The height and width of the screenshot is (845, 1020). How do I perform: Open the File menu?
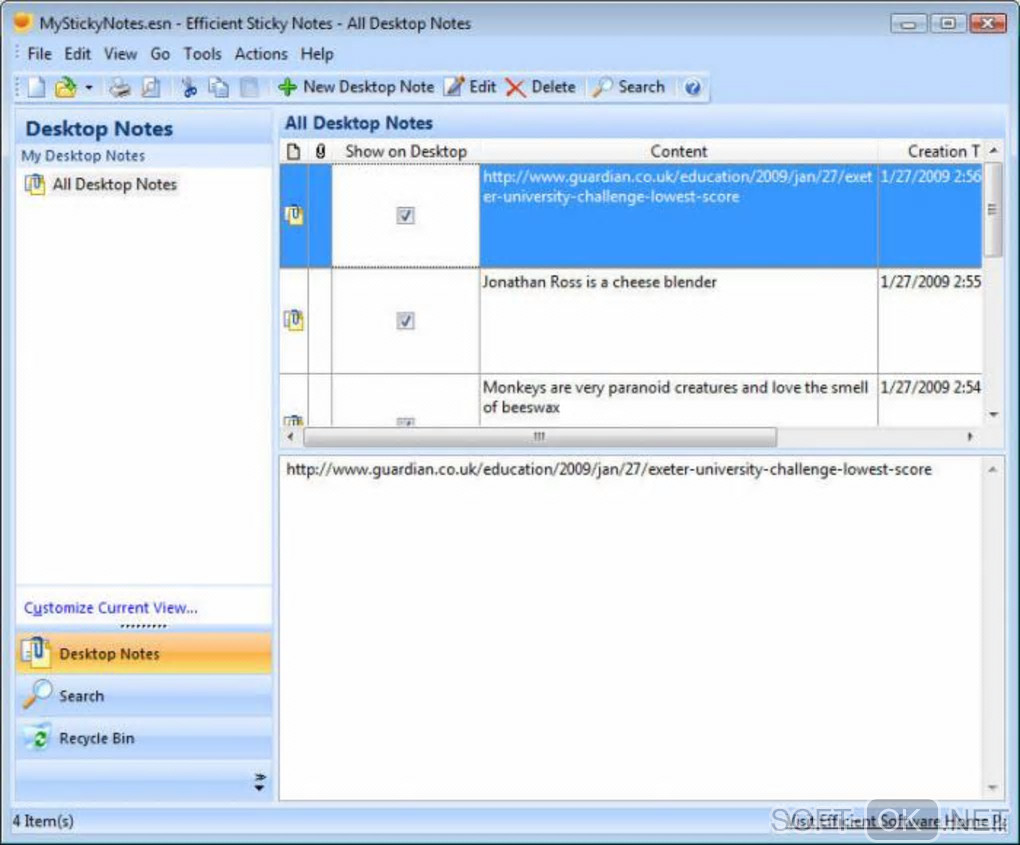tap(39, 54)
